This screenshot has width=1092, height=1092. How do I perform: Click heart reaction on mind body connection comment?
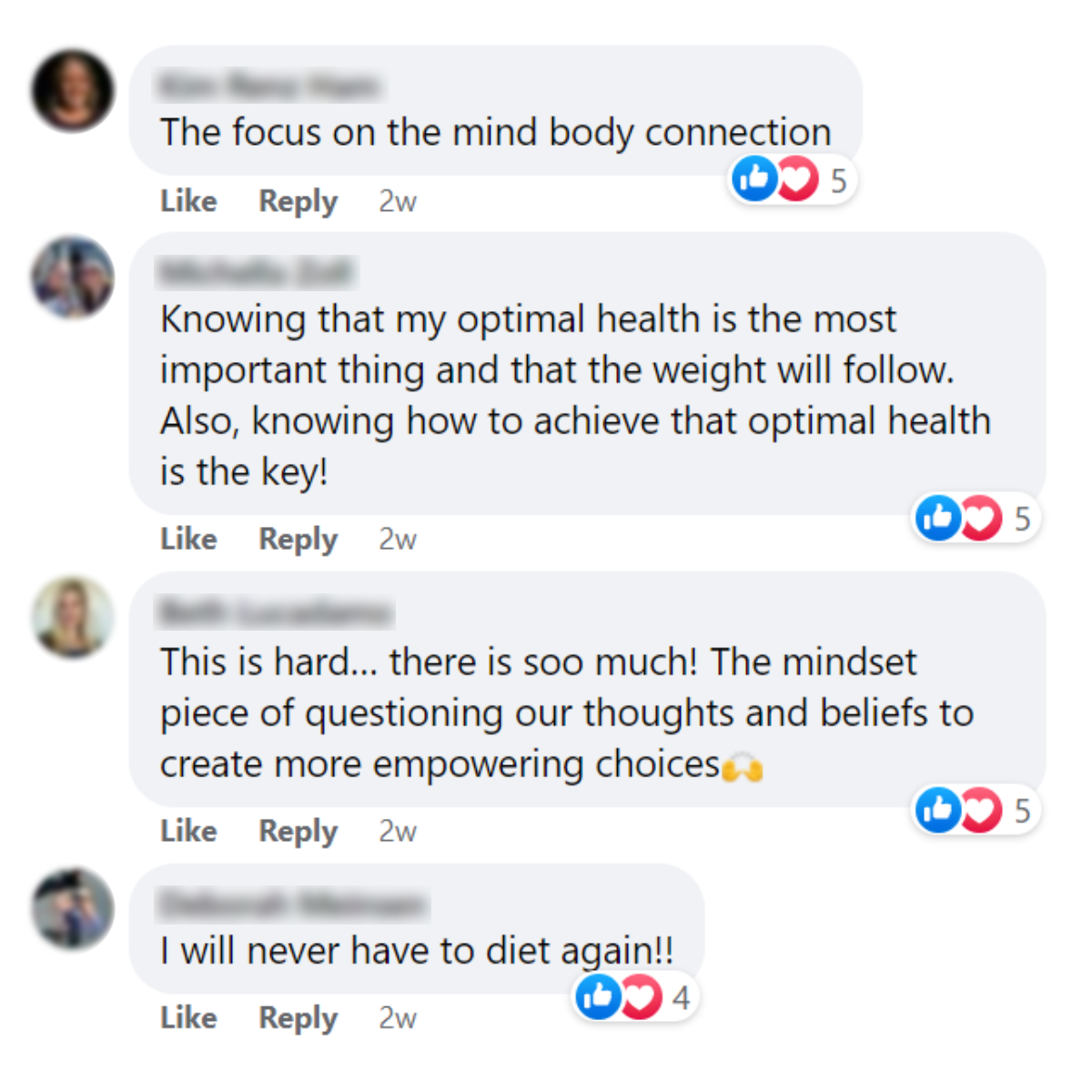coord(797,178)
